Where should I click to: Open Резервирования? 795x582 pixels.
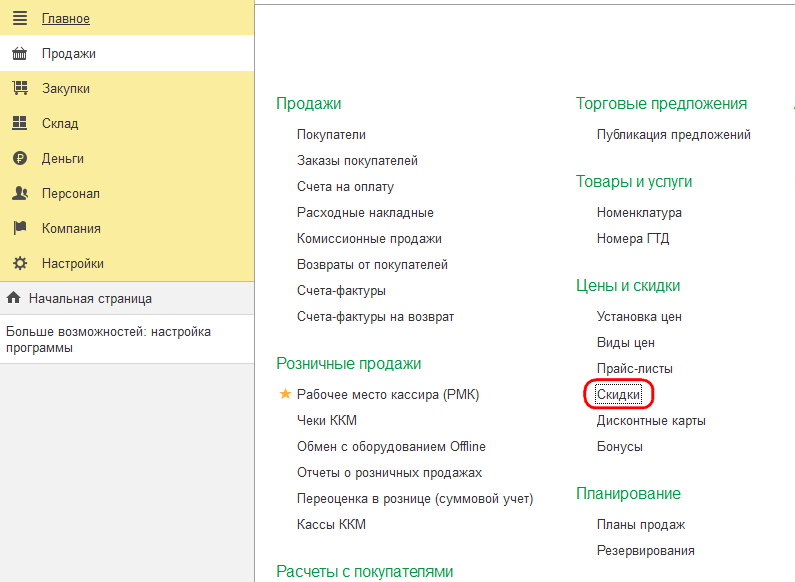(645, 551)
